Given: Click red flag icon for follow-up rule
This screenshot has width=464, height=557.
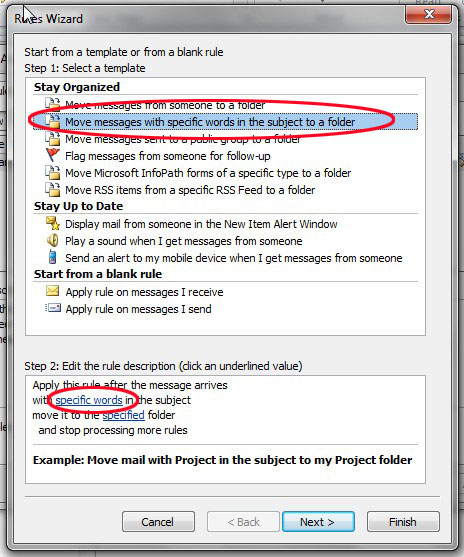Looking at the screenshot, I should tap(53, 155).
